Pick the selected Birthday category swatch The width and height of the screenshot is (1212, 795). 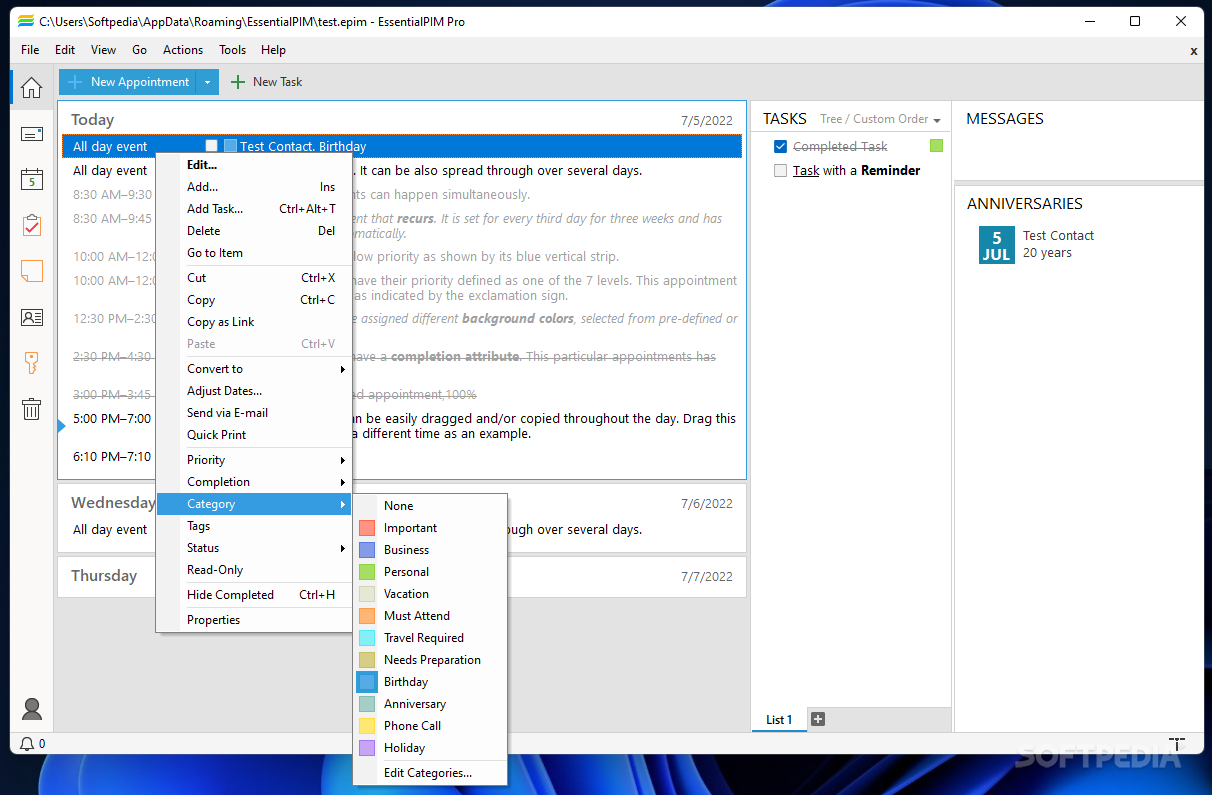(367, 682)
